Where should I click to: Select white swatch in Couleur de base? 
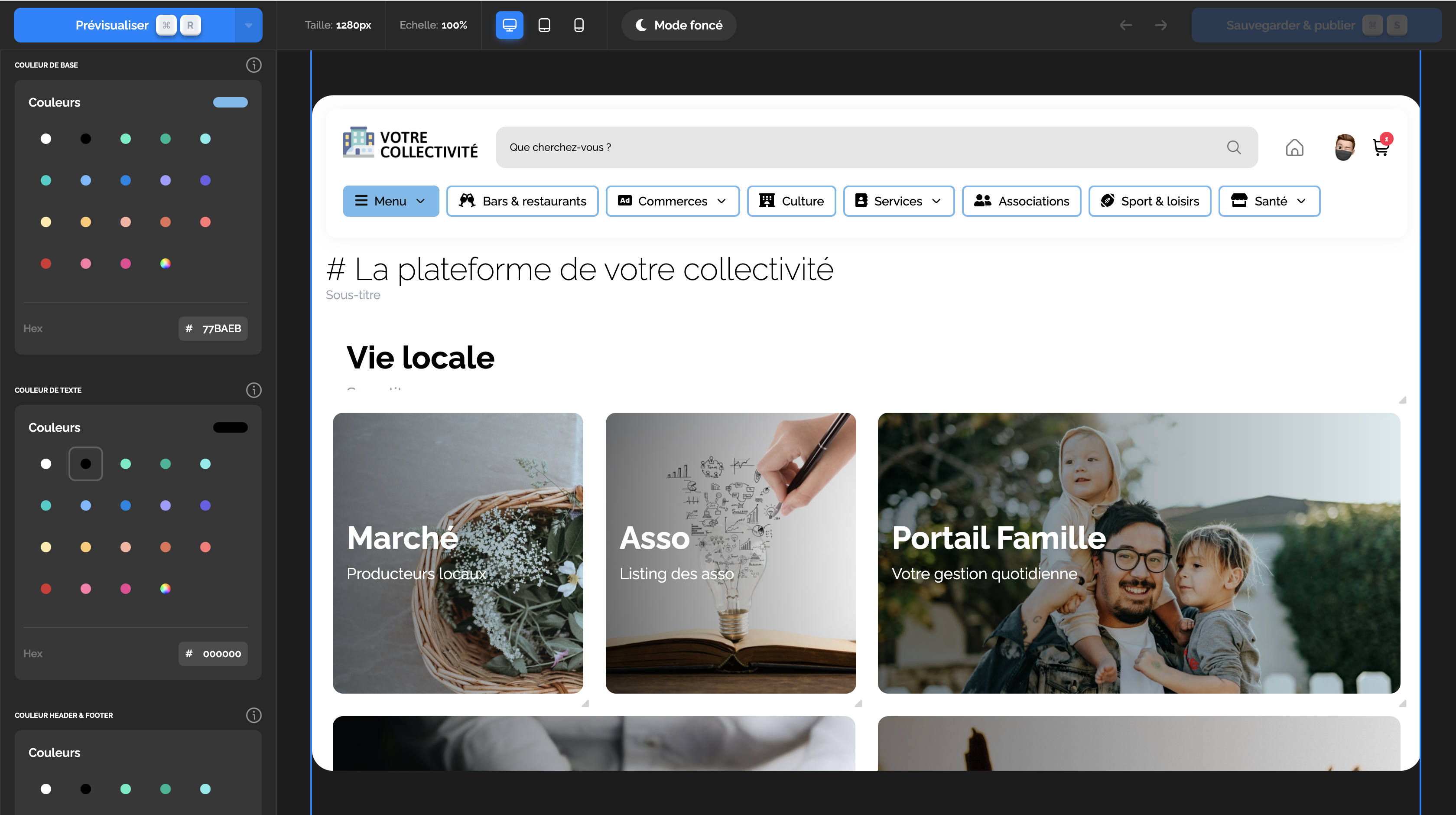tap(46, 139)
